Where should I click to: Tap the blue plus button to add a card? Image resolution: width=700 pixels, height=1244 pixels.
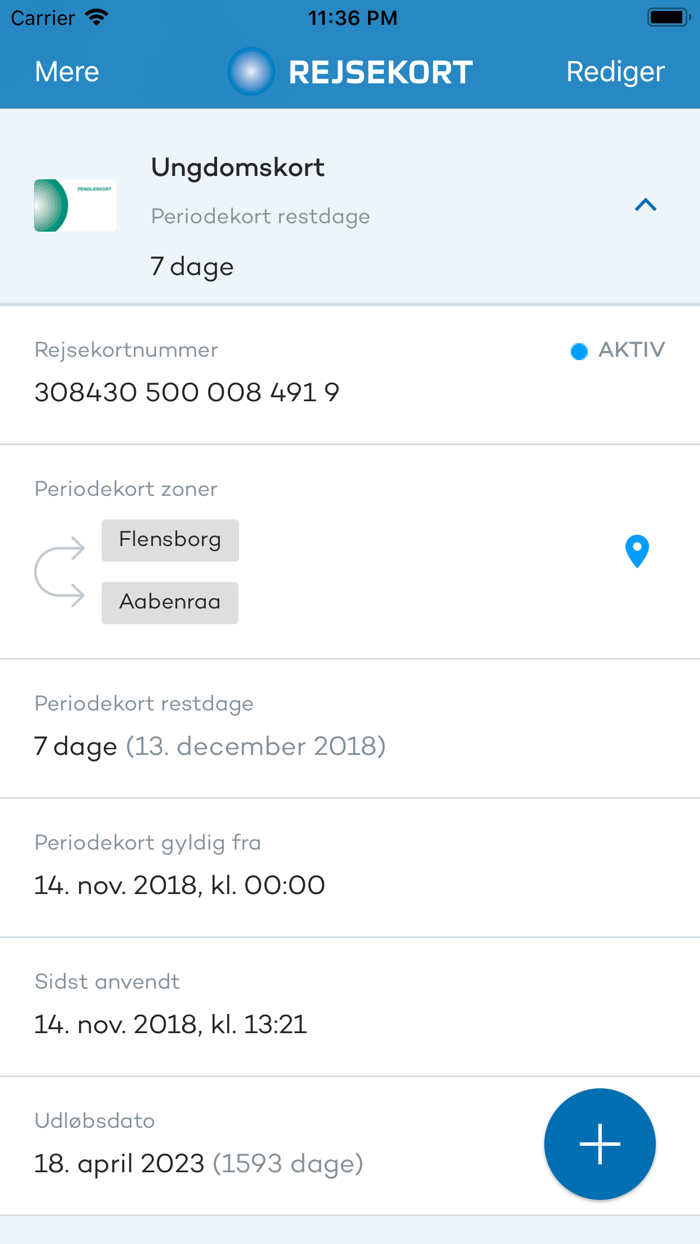point(599,1143)
